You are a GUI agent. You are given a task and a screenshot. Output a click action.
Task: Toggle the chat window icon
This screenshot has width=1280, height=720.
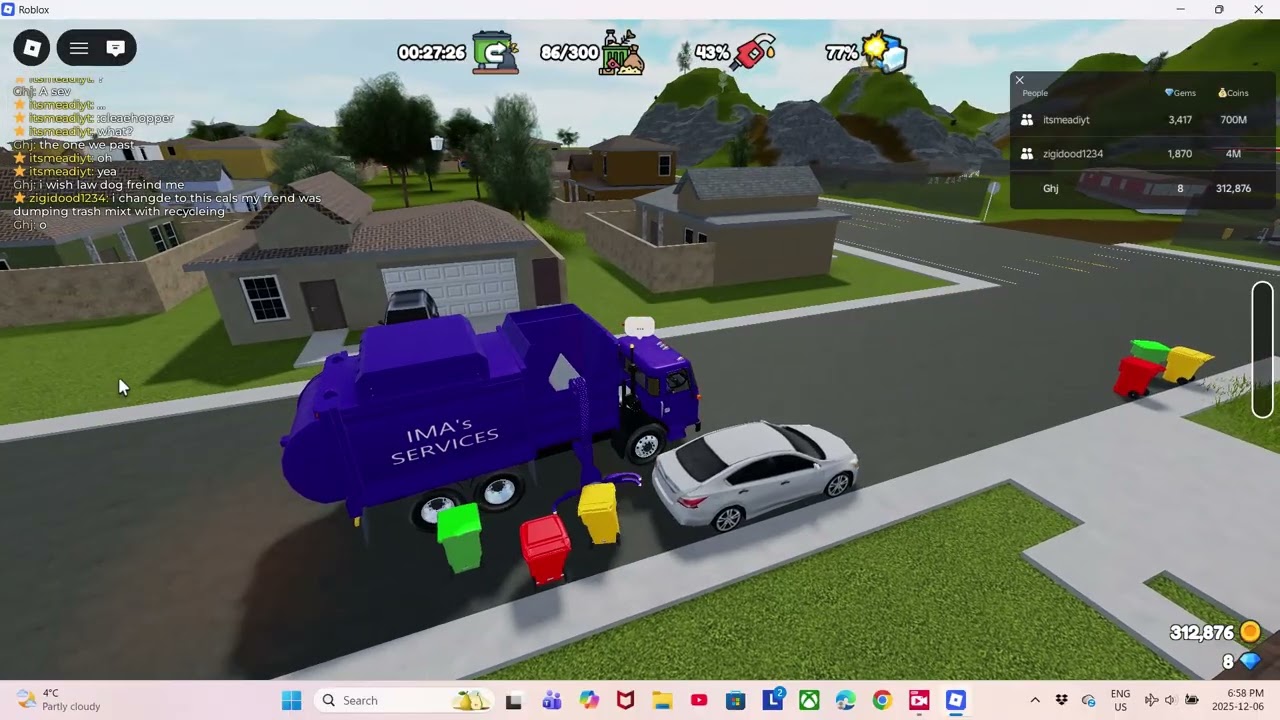coord(115,48)
